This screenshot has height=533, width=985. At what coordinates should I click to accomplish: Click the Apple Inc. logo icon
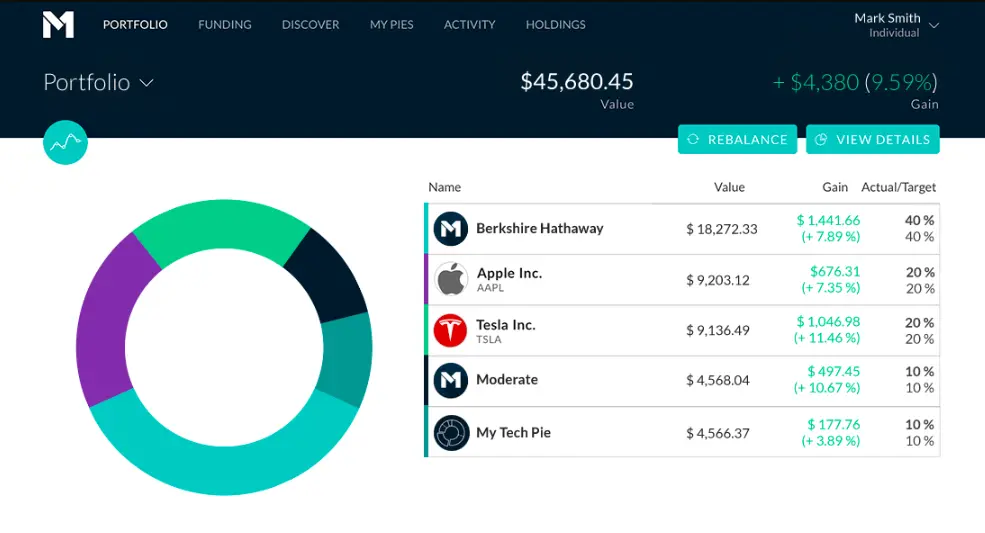coord(450,279)
